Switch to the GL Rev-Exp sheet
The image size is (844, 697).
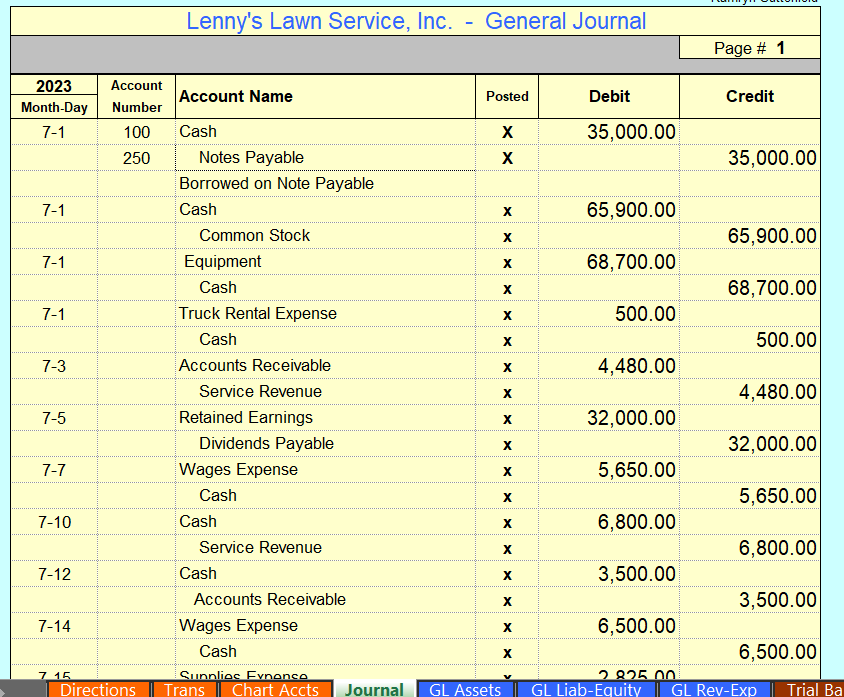[x=713, y=689]
